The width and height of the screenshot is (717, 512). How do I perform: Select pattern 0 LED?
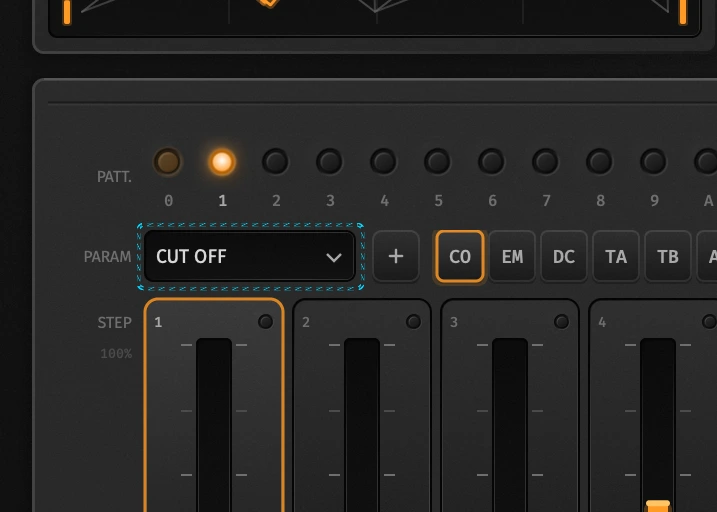(x=167, y=161)
